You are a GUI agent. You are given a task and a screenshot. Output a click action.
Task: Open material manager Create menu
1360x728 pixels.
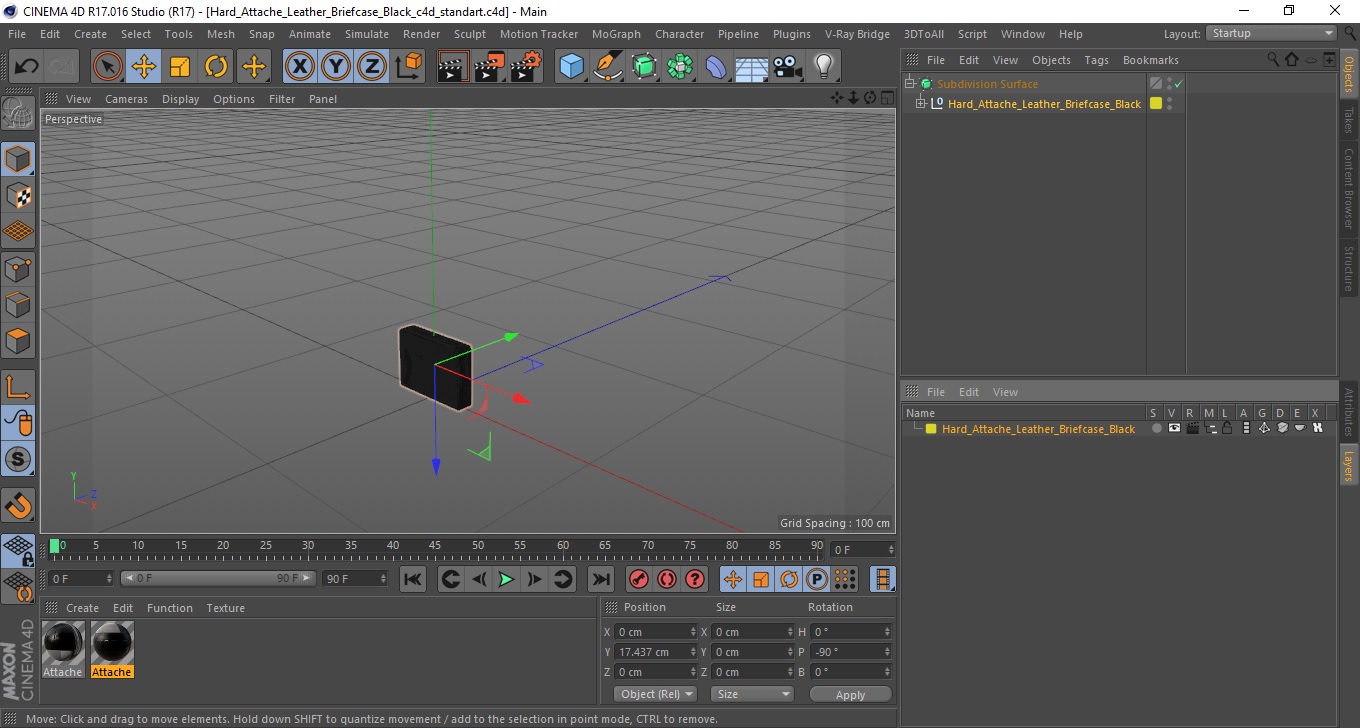[x=82, y=608]
